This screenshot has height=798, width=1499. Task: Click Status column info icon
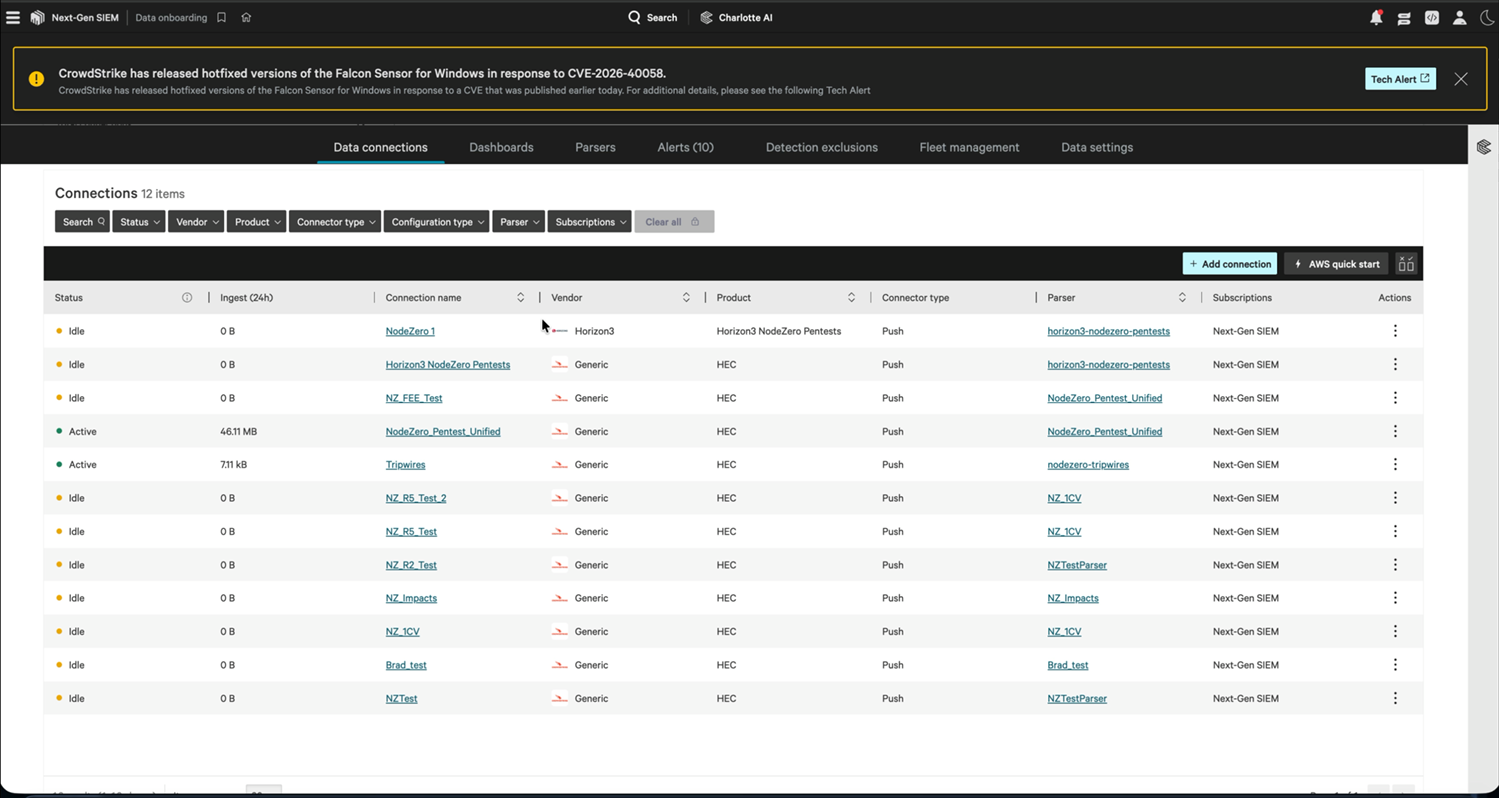[187, 298]
